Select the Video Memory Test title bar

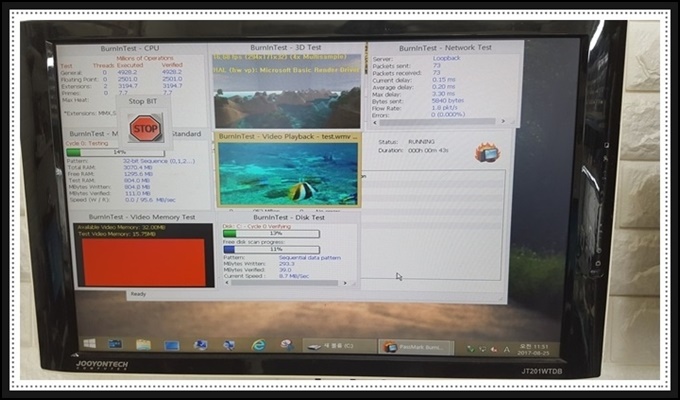coord(142,217)
